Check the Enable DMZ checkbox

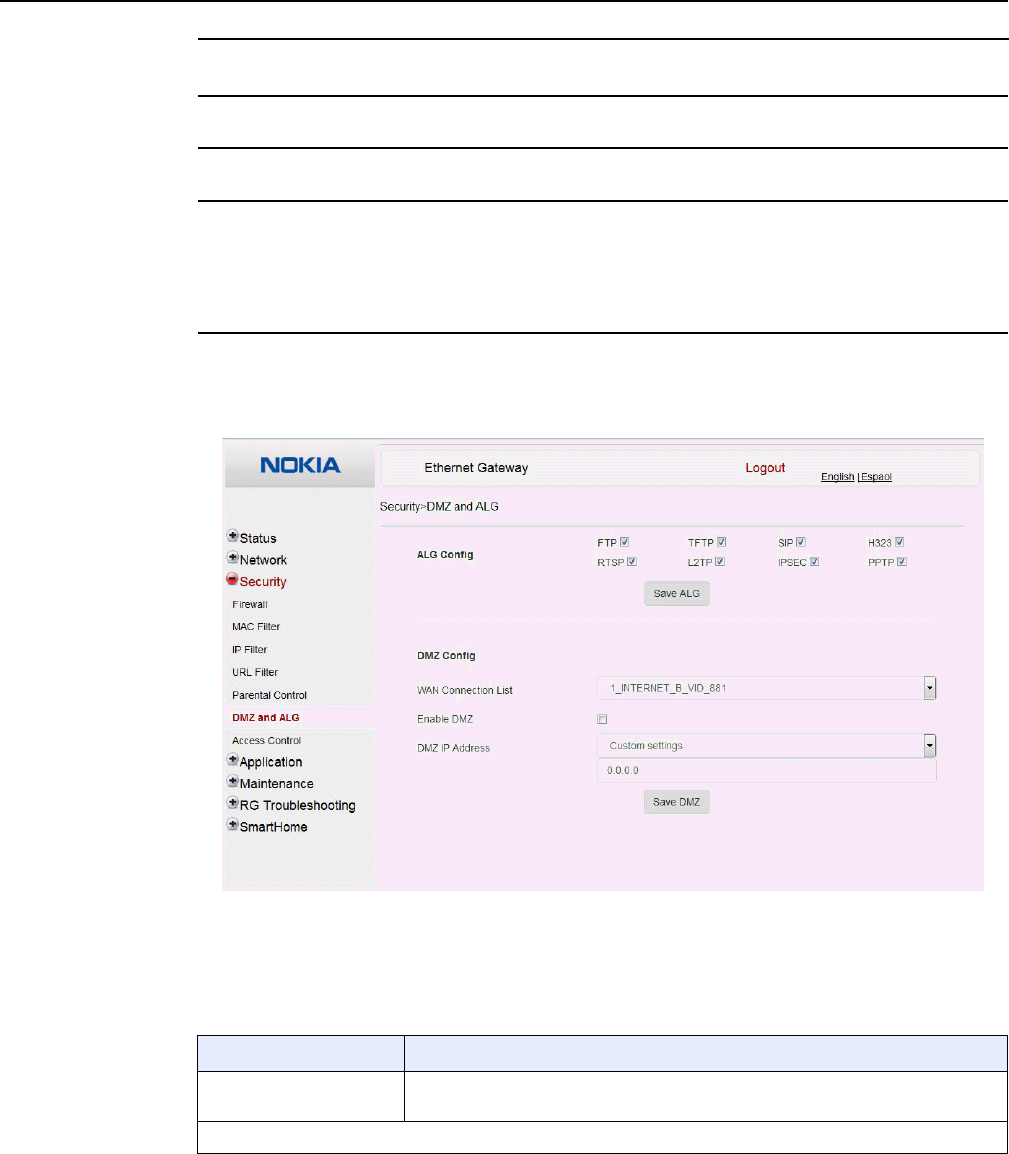(x=602, y=719)
